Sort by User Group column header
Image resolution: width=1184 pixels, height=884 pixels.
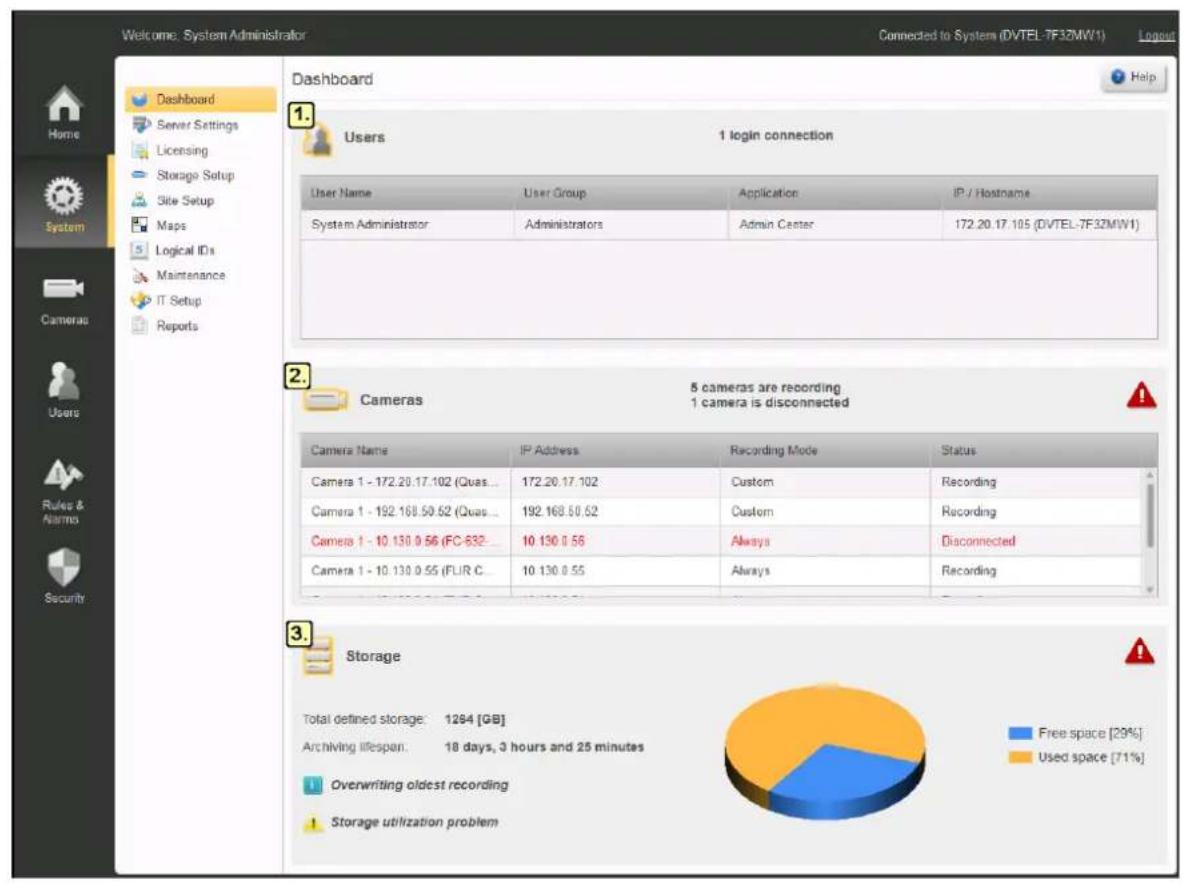tap(621, 193)
